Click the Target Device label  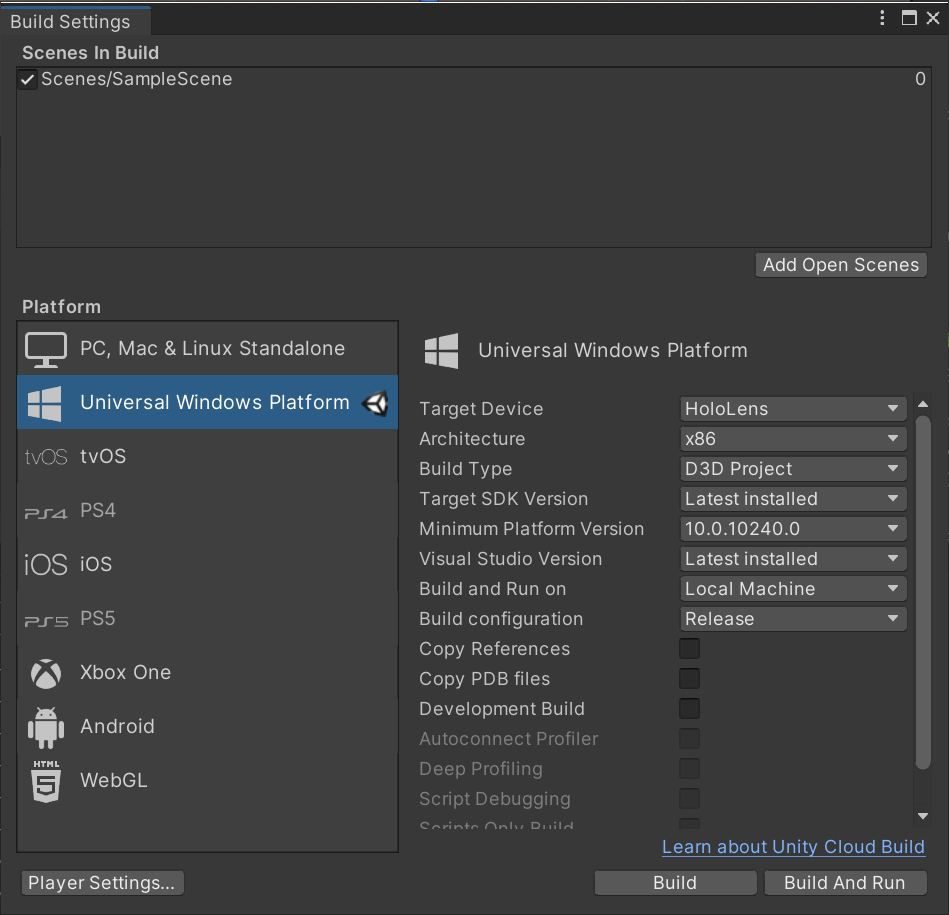(481, 409)
